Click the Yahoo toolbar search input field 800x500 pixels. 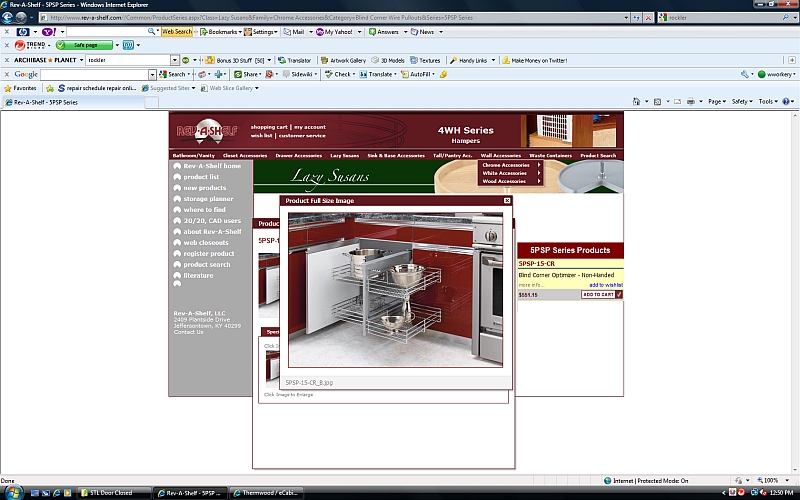107,32
